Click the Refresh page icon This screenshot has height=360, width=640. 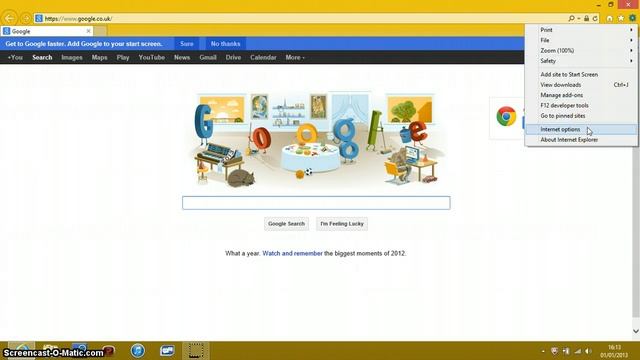point(595,18)
